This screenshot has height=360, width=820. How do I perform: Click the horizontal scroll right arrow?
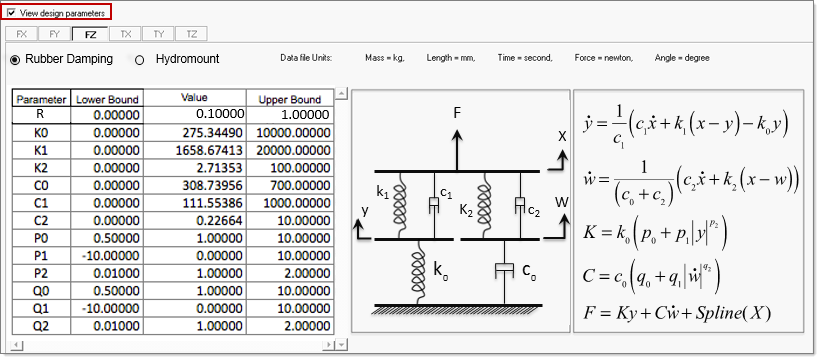tap(329, 345)
